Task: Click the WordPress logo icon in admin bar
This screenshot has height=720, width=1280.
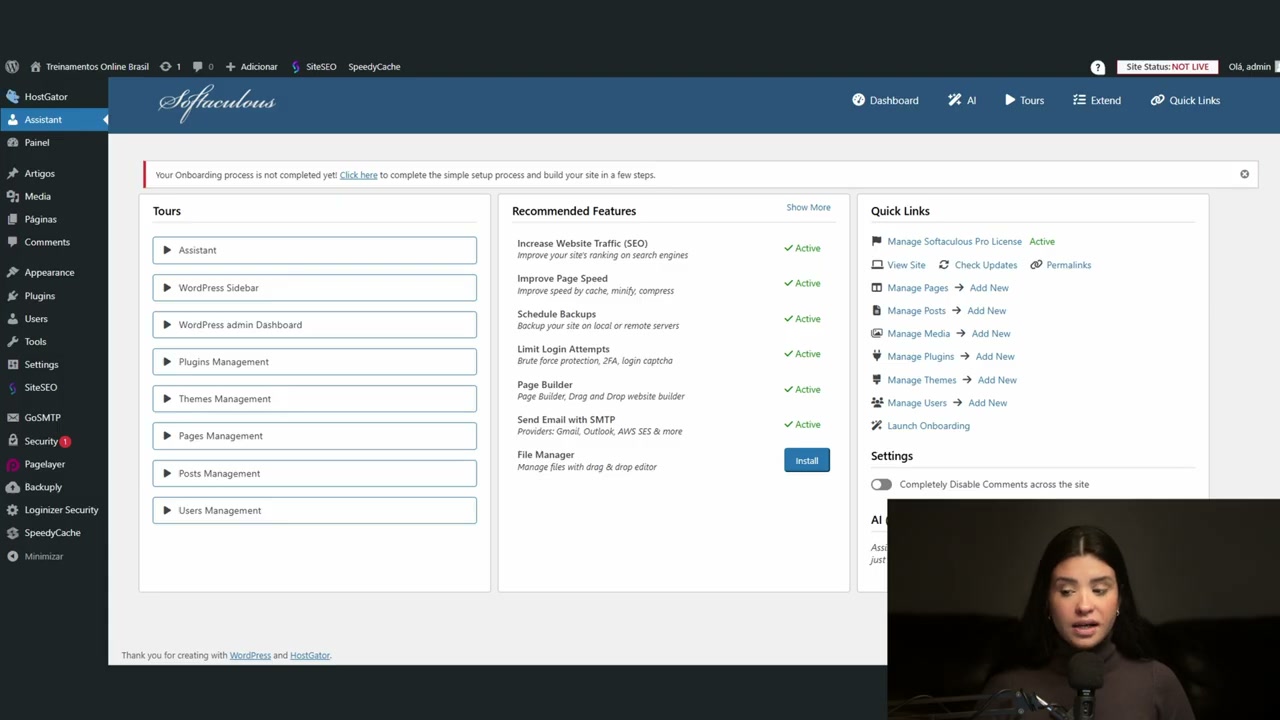Action: point(12,67)
